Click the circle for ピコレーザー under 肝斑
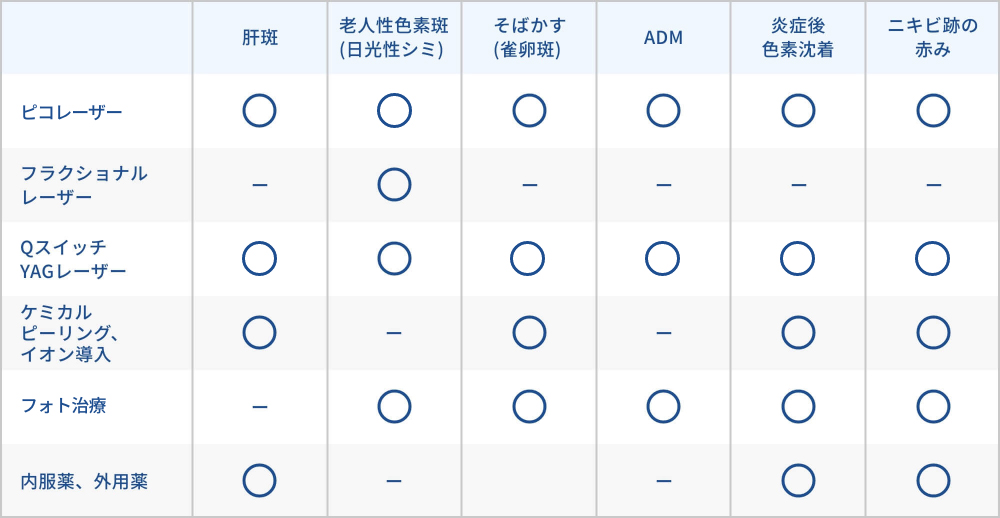The width and height of the screenshot is (1000, 518). pyautogui.click(x=259, y=111)
